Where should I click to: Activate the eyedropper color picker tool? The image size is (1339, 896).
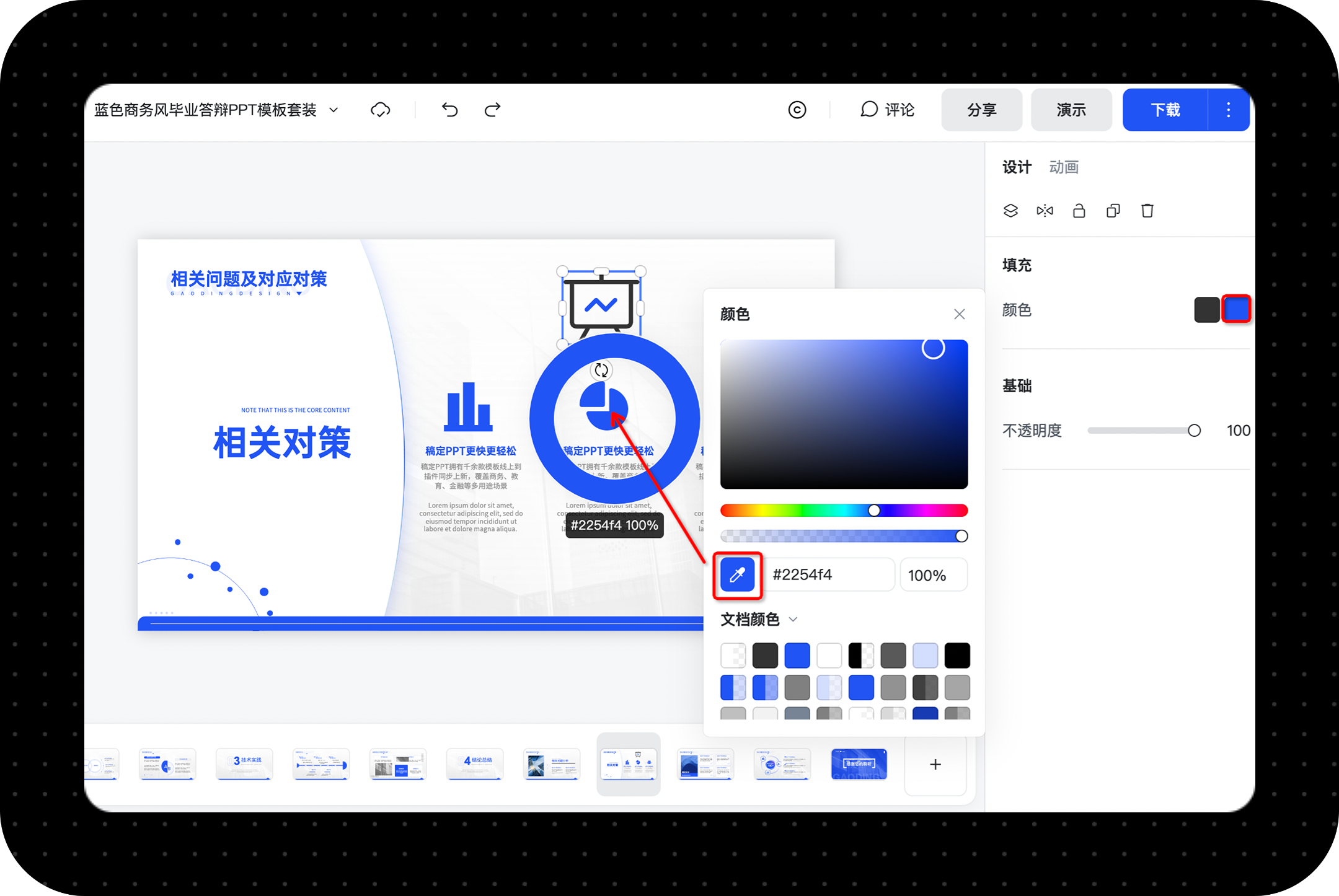coord(737,575)
